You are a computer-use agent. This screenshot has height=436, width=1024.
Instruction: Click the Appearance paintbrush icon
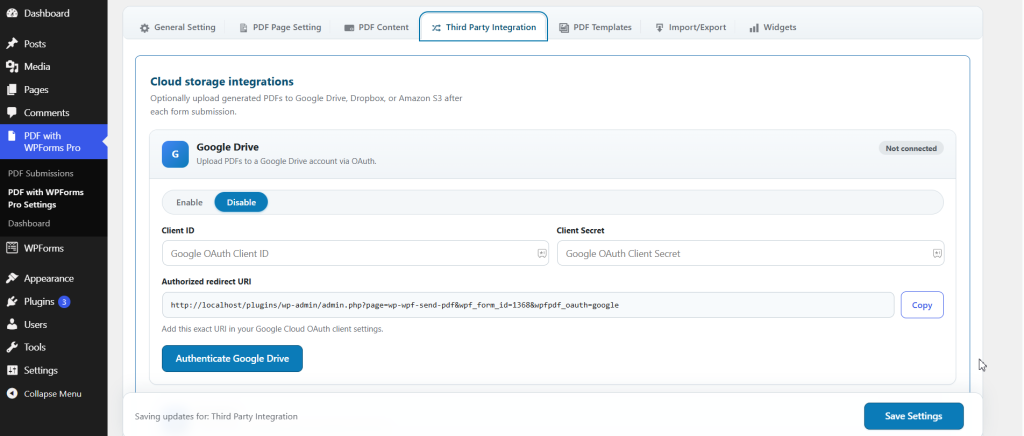(x=12, y=278)
